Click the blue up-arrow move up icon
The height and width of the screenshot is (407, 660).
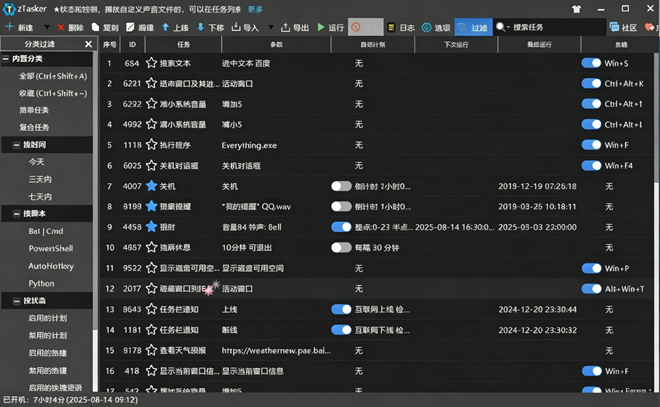[x=165, y=27]
